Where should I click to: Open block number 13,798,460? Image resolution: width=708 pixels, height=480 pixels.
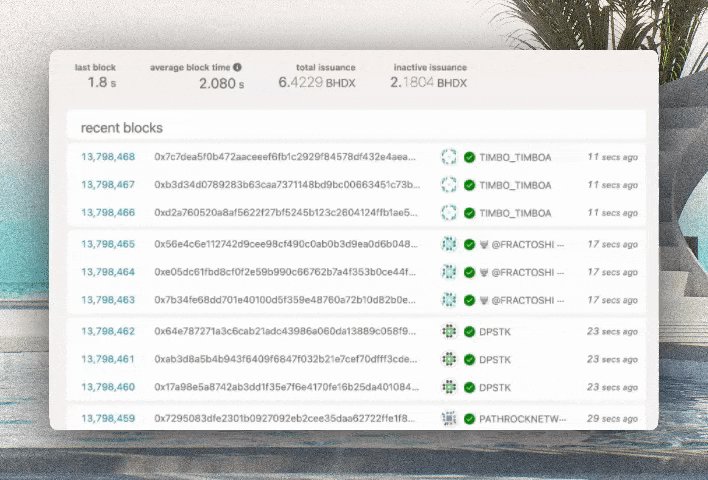(x=108, y=387)
